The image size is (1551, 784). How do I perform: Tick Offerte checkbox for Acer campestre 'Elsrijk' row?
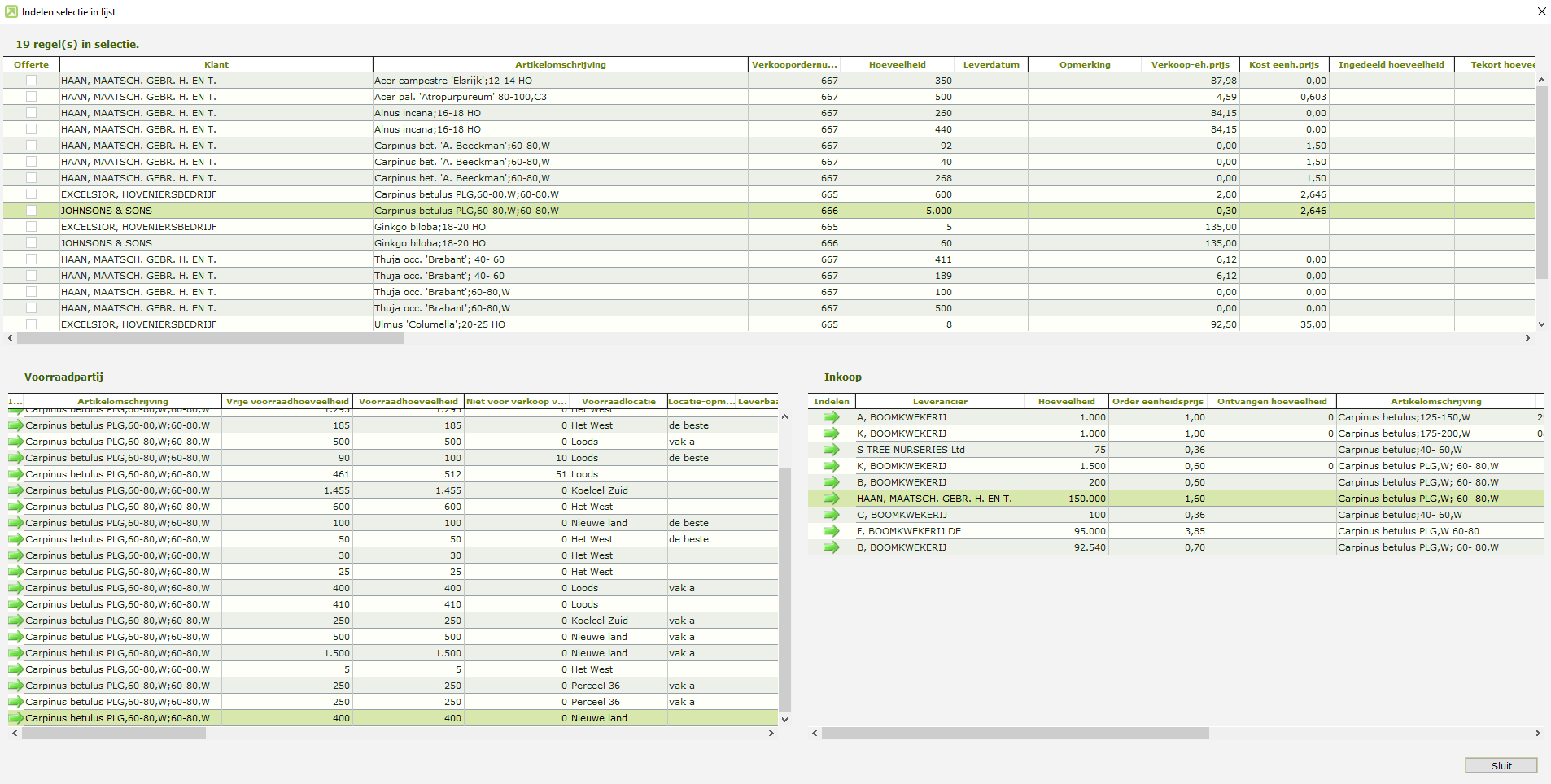point(31,81)
